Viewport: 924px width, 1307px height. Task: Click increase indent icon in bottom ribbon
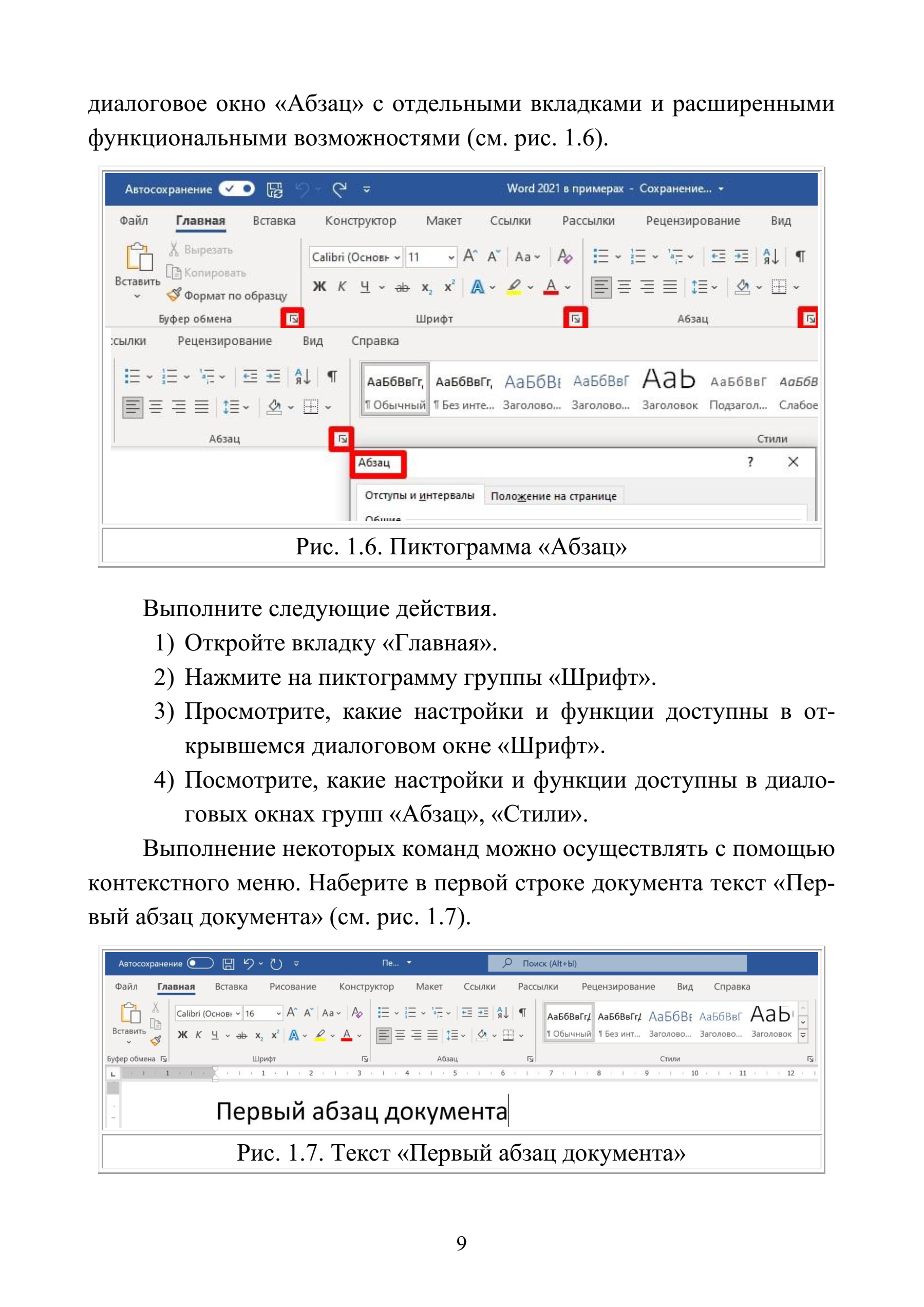[482, 1013]
